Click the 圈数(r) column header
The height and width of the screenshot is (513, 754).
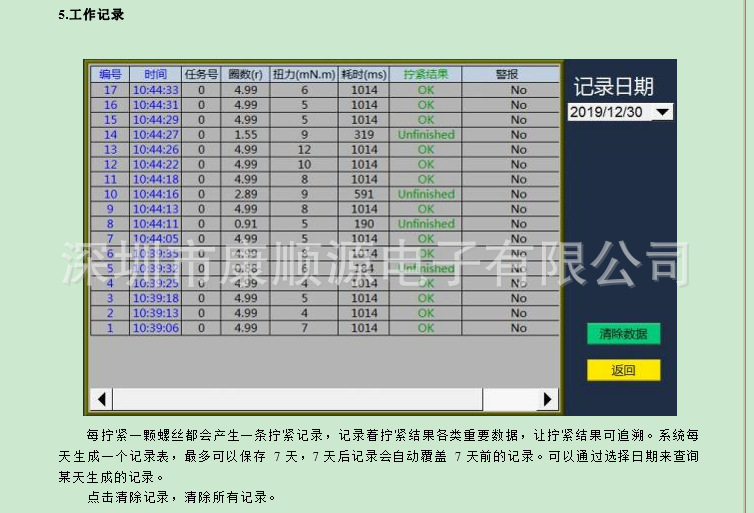[245, 74]
